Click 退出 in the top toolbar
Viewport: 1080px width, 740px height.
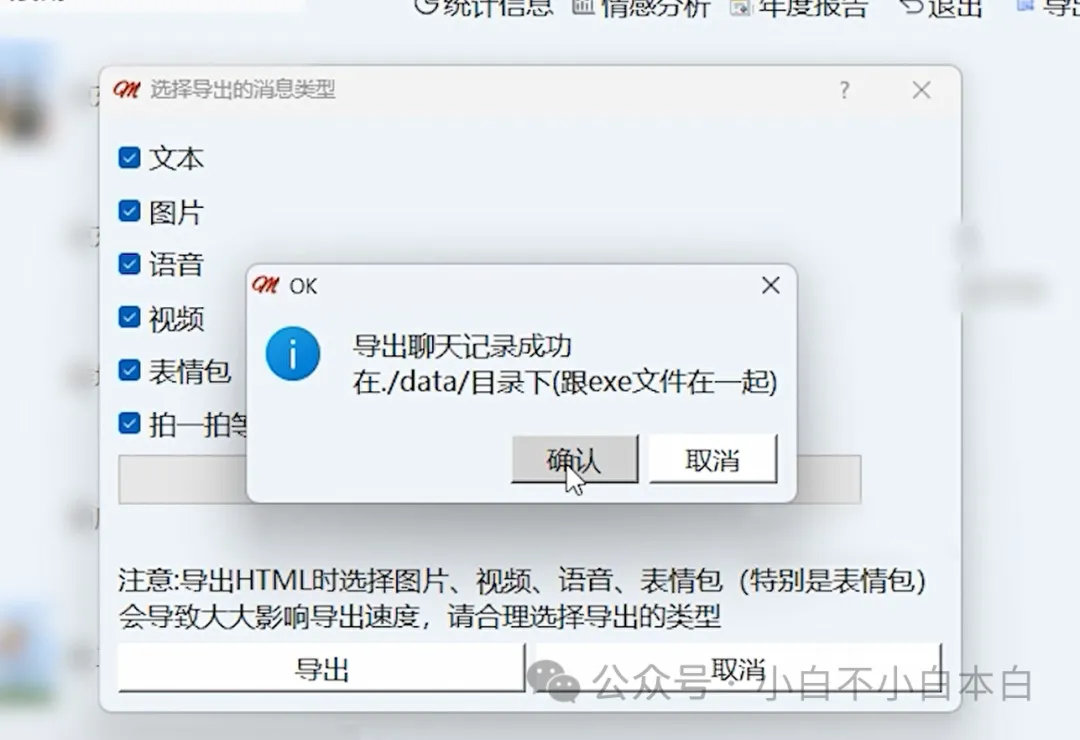(941, 7)
